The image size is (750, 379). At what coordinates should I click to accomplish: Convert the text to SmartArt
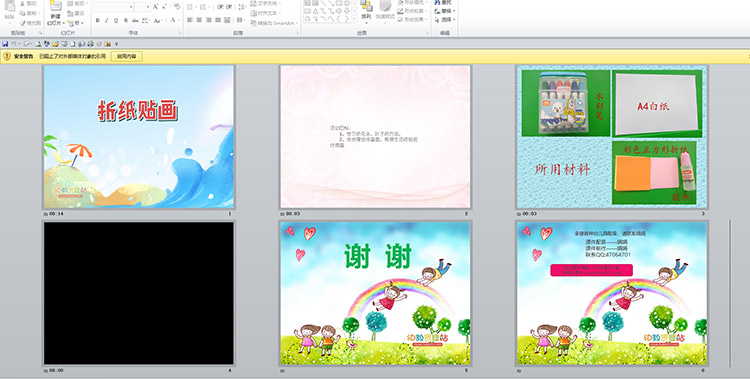(274, 23)
